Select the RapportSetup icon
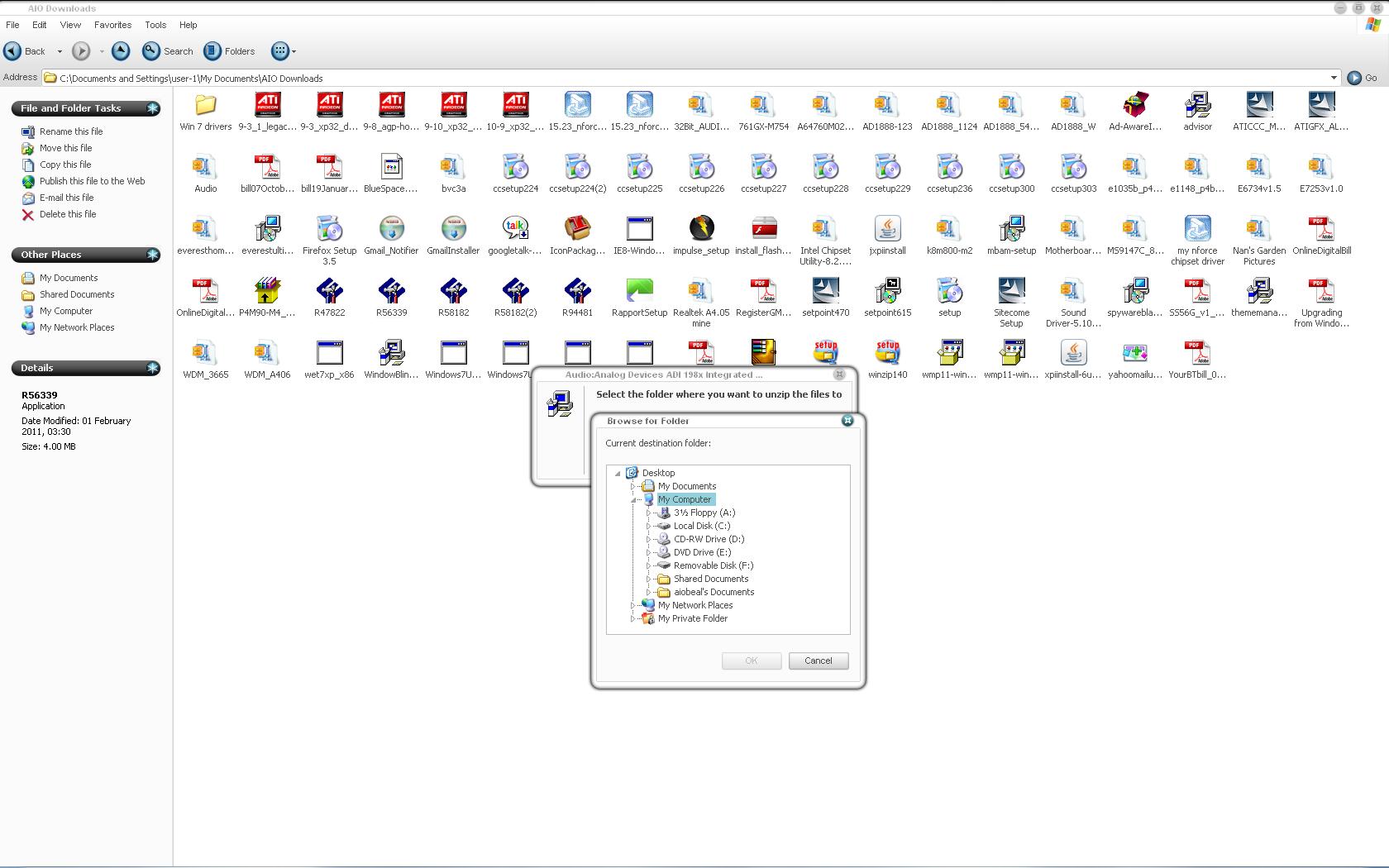Screen dimensions: 1389x868 (x=640, y=291)
